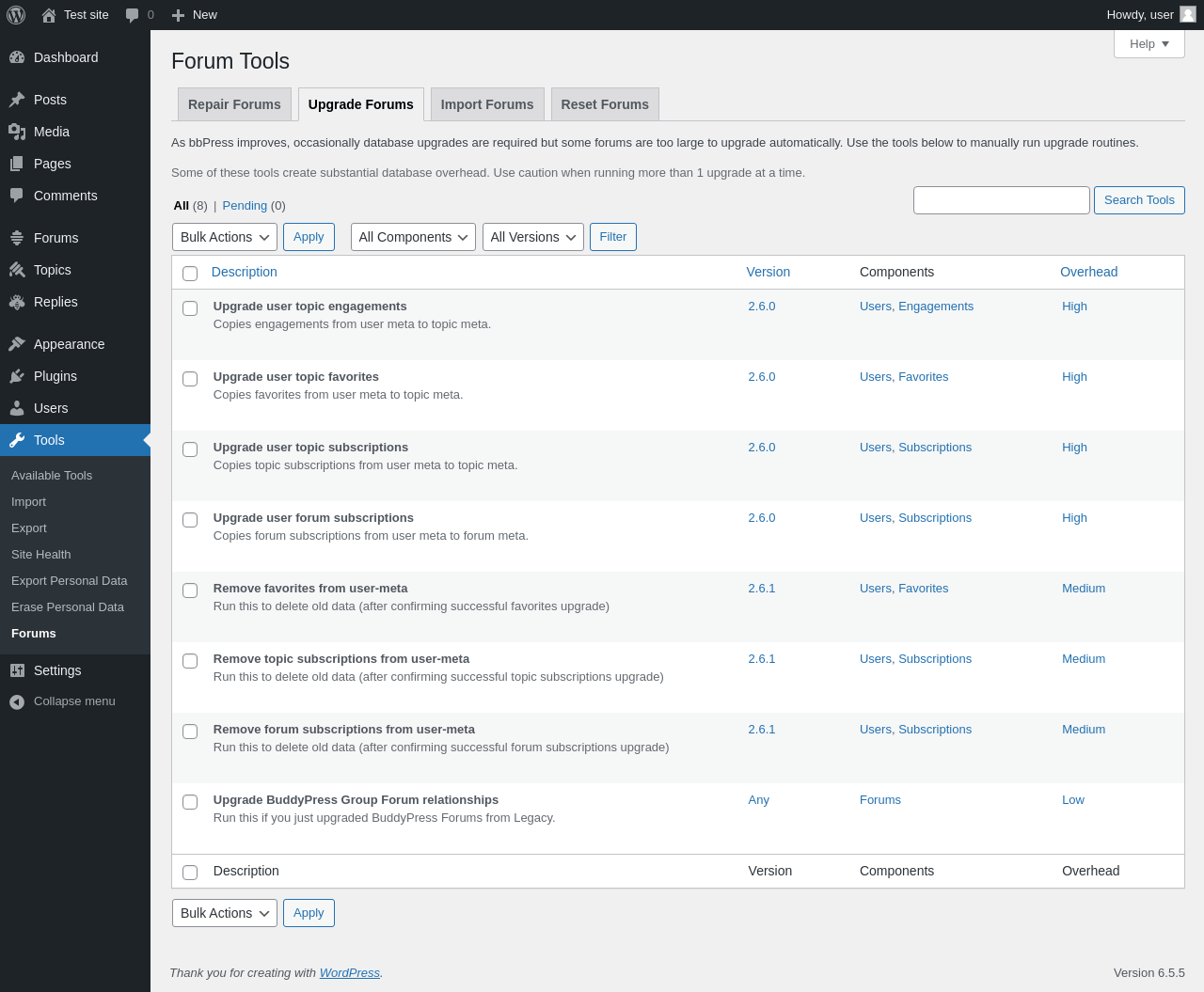
Task: Click the Collapse menu arrow icon
Action: click(x=17, y=701)
